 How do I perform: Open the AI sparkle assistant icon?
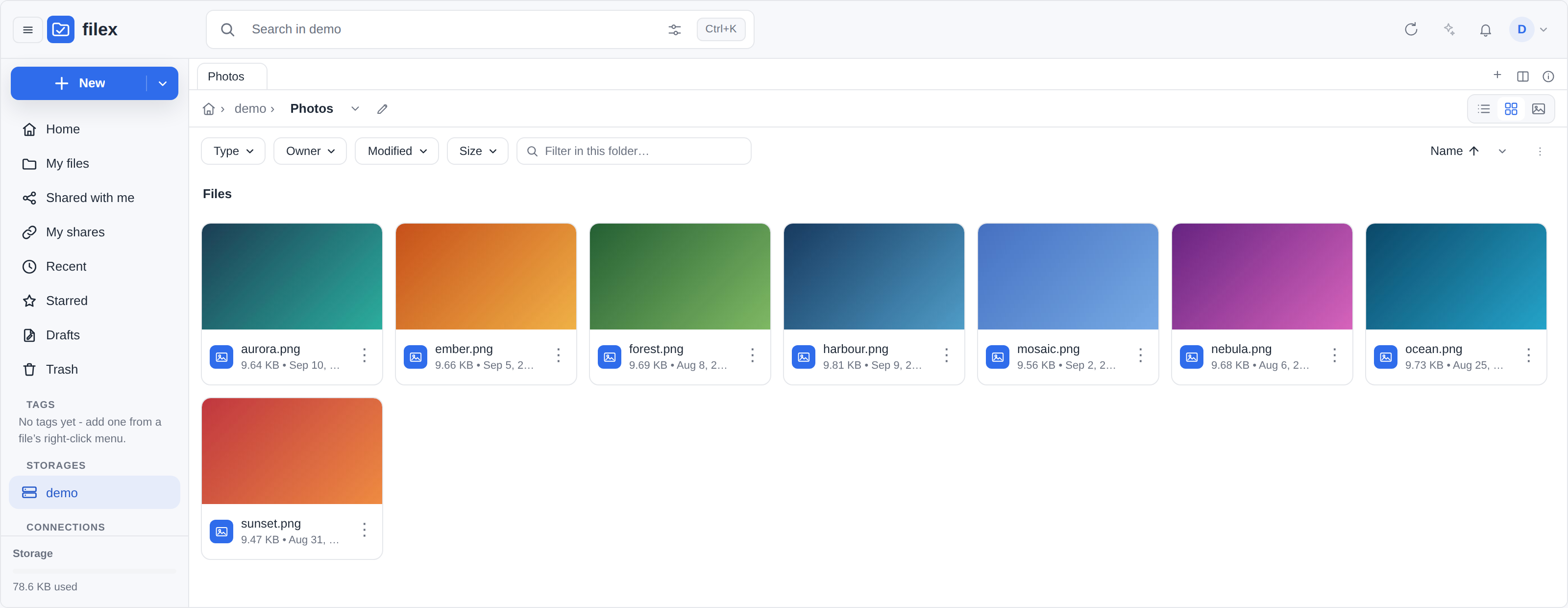pos(1449,29)
